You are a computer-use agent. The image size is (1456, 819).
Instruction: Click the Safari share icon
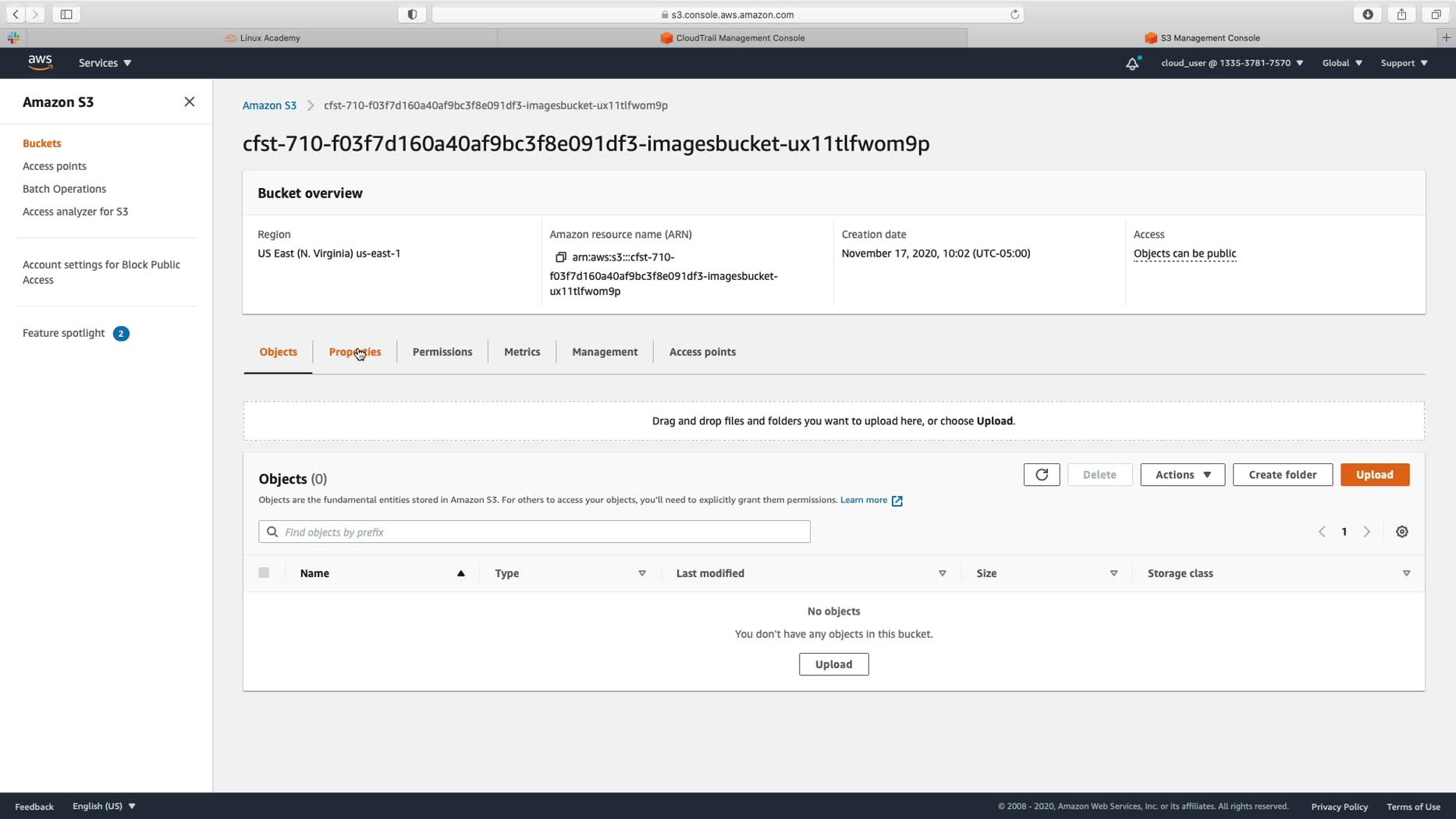1402,14
